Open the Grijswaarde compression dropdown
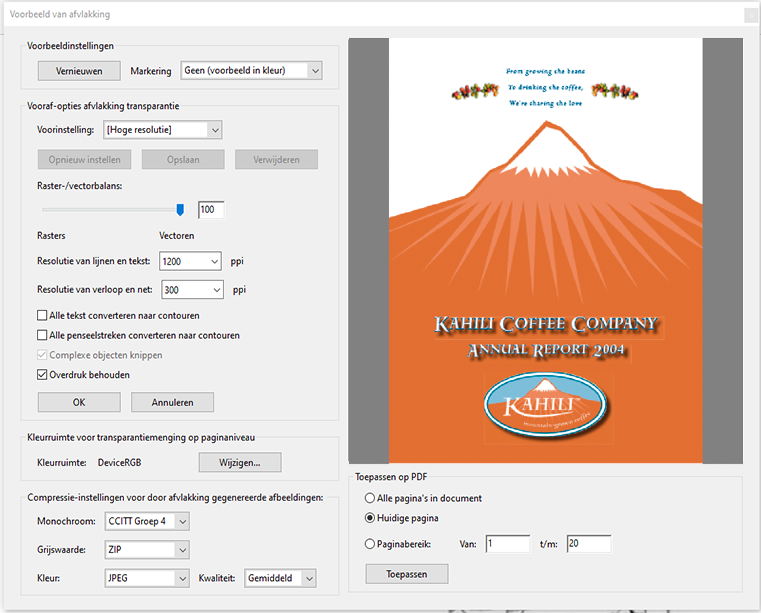The image size is (761, 613). tap(147, 550)
